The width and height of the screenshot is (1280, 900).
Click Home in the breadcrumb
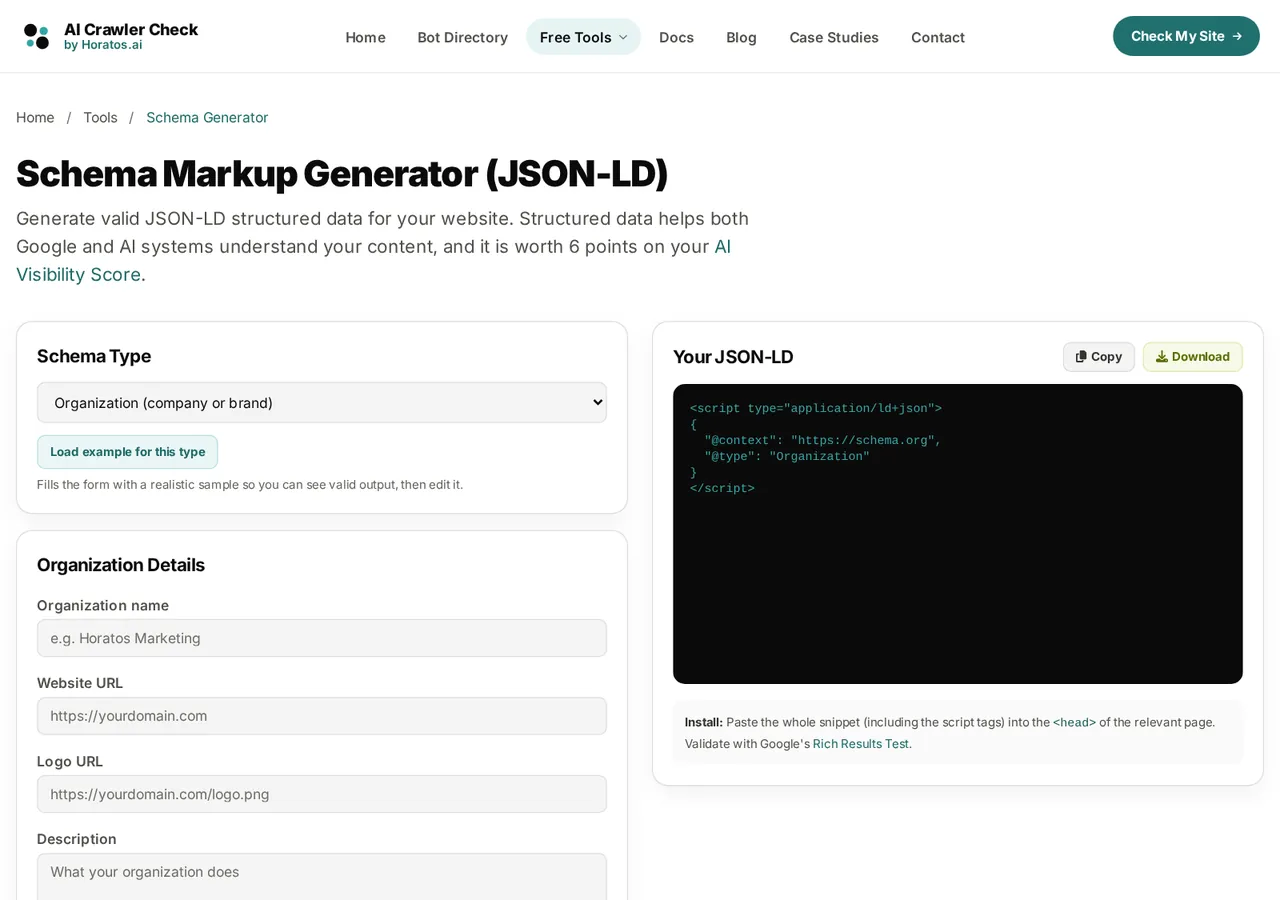[x=35, y=117]
